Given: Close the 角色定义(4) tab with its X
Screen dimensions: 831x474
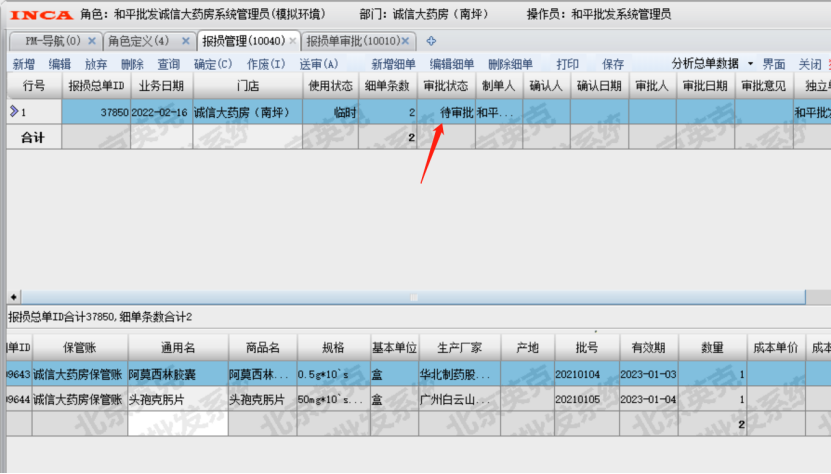Looking at the screenshot, I should (x=185, y=41).
